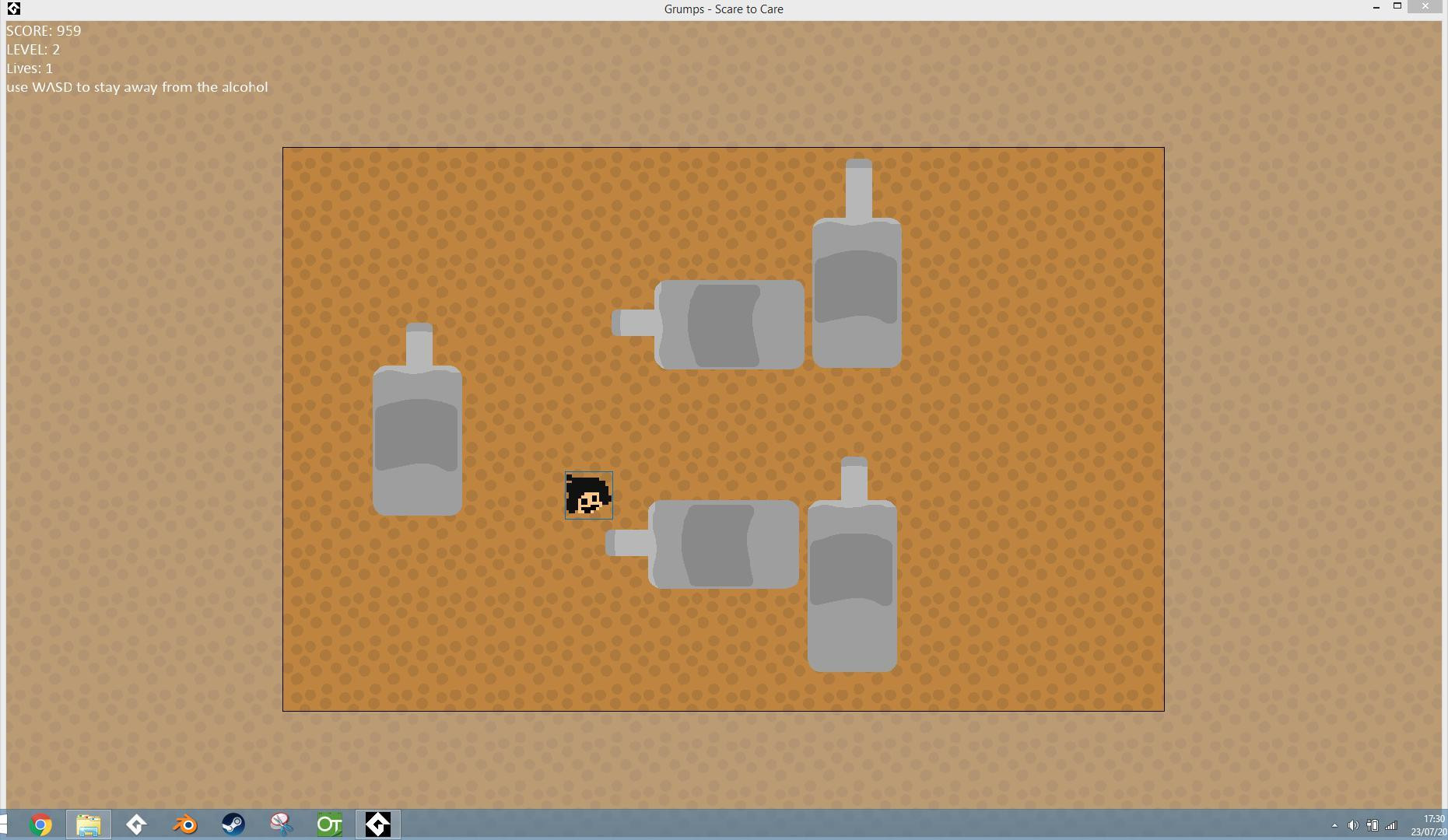The image size is (1448, 840).
Task: Click the player character with black hair
Action: 589,495
